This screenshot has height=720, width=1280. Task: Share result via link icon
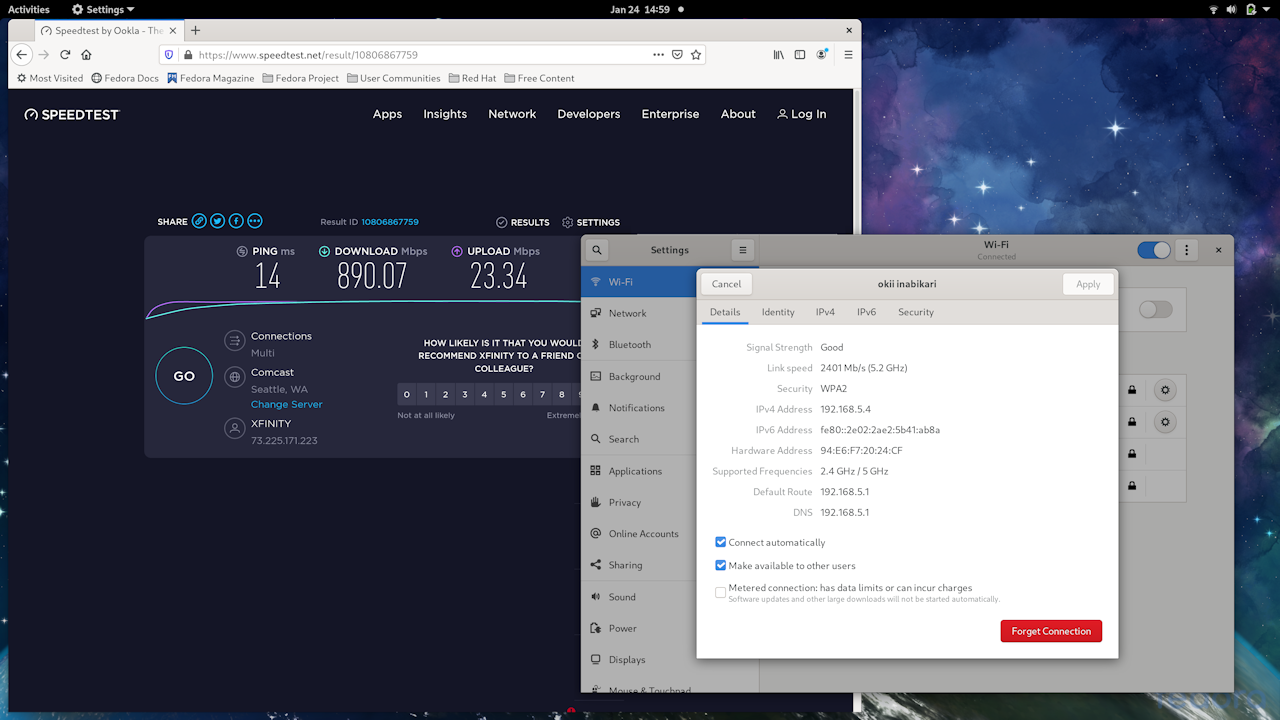pos(199,221)
